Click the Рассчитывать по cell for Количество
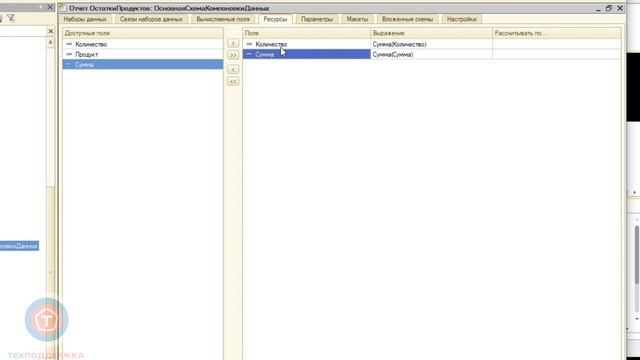Screen dimensions: 640x360 [557, 44]
